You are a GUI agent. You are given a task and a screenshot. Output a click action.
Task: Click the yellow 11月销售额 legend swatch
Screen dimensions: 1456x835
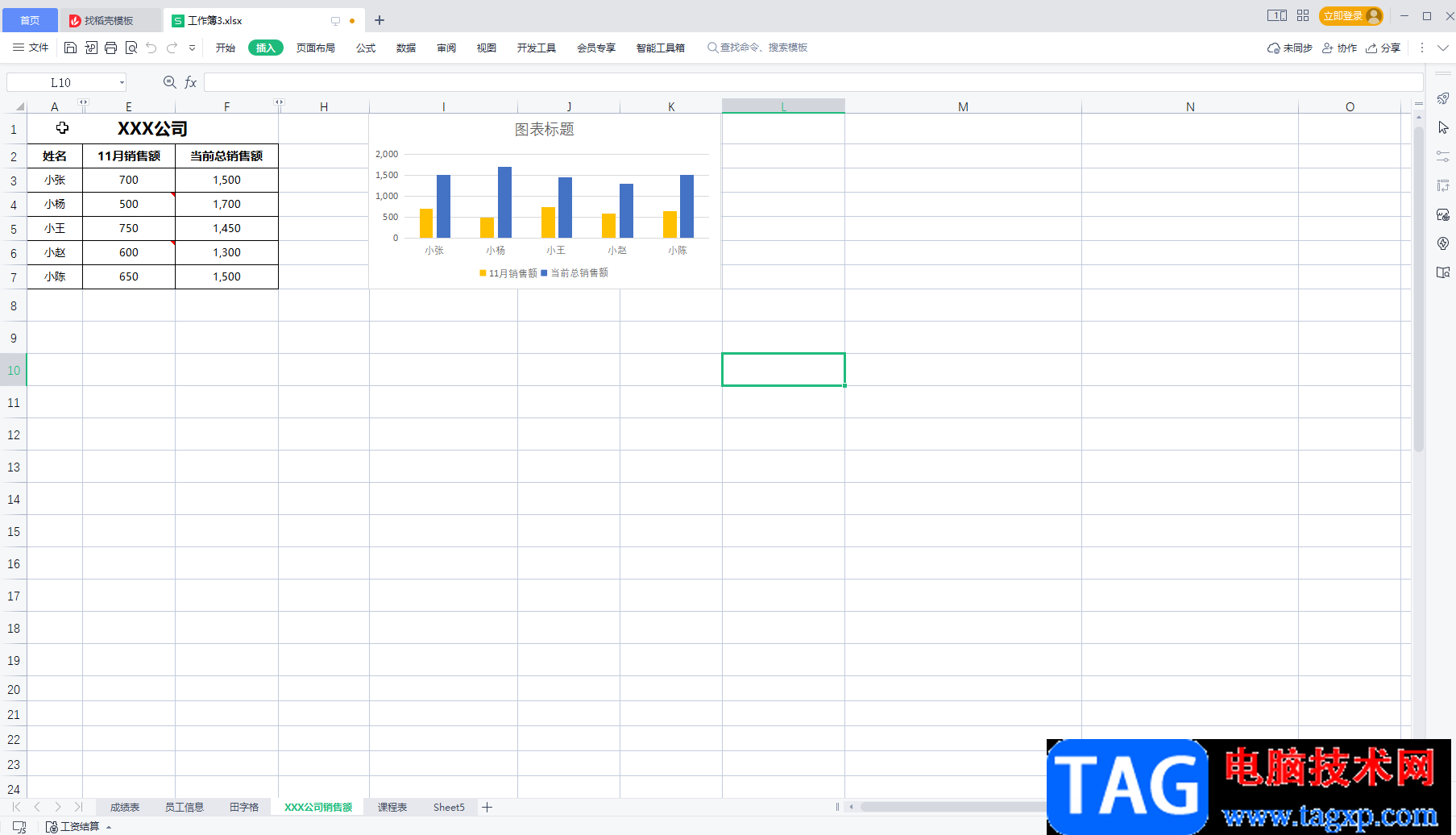[483, 273]
